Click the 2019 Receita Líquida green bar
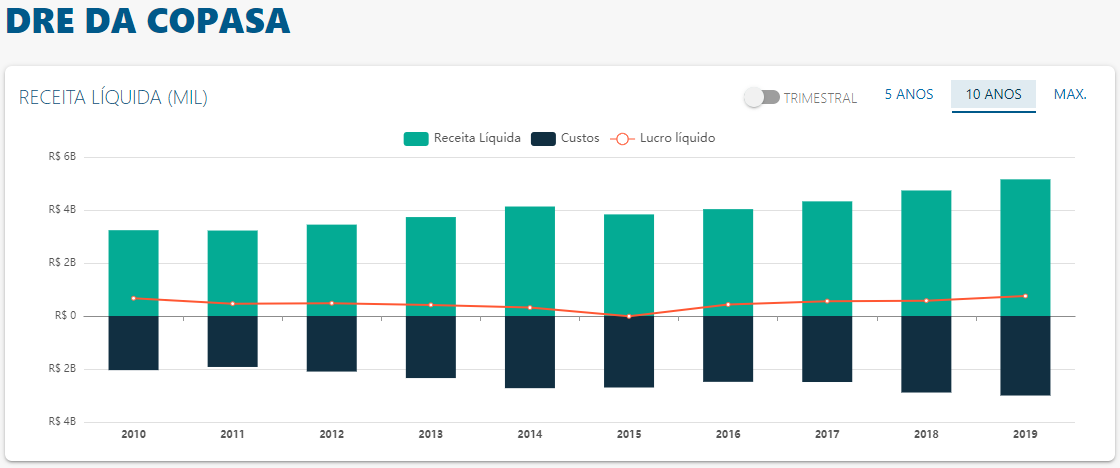 (1026, 247)
